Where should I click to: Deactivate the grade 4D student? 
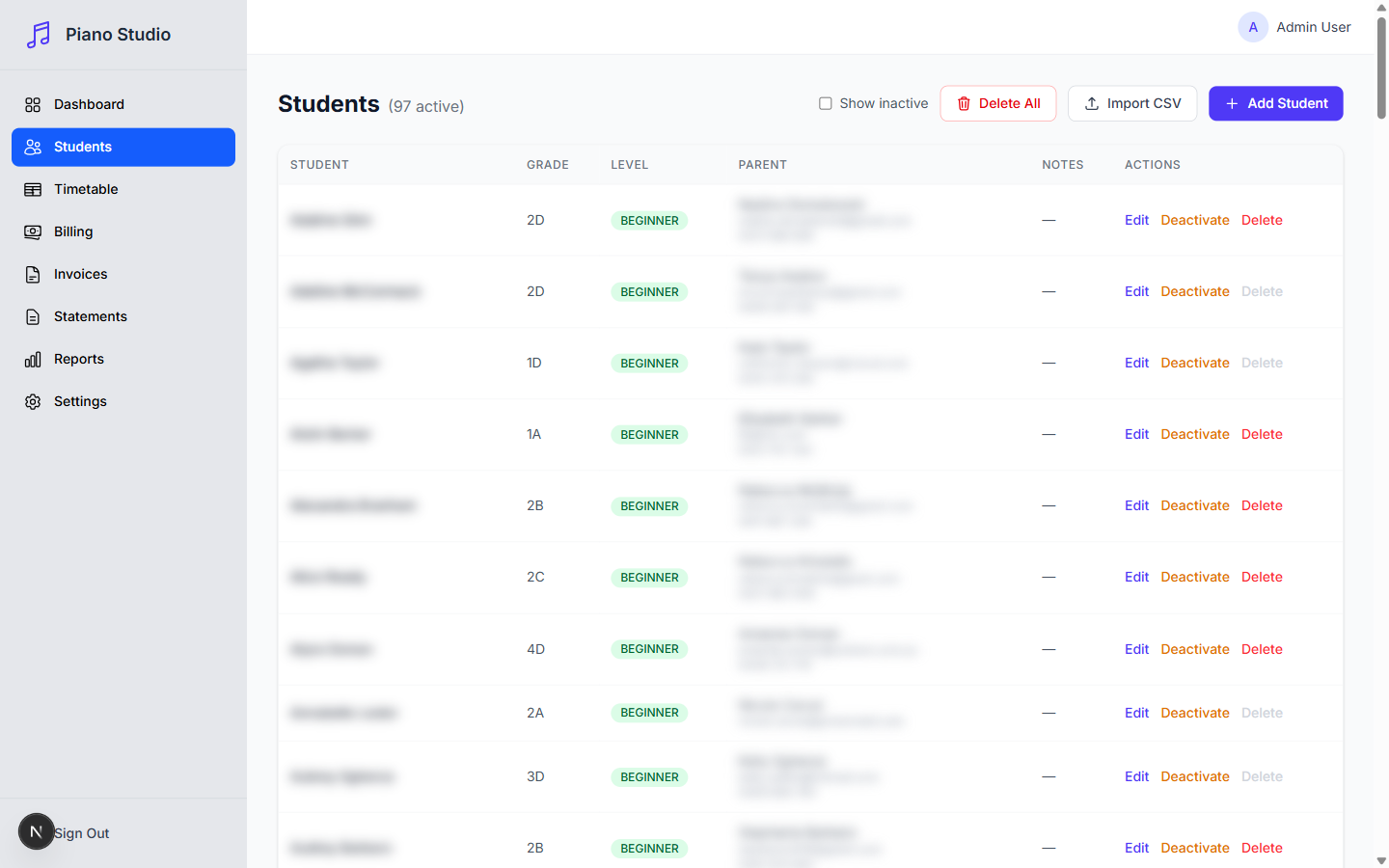pyautogui.click(x=1195, y=649)
